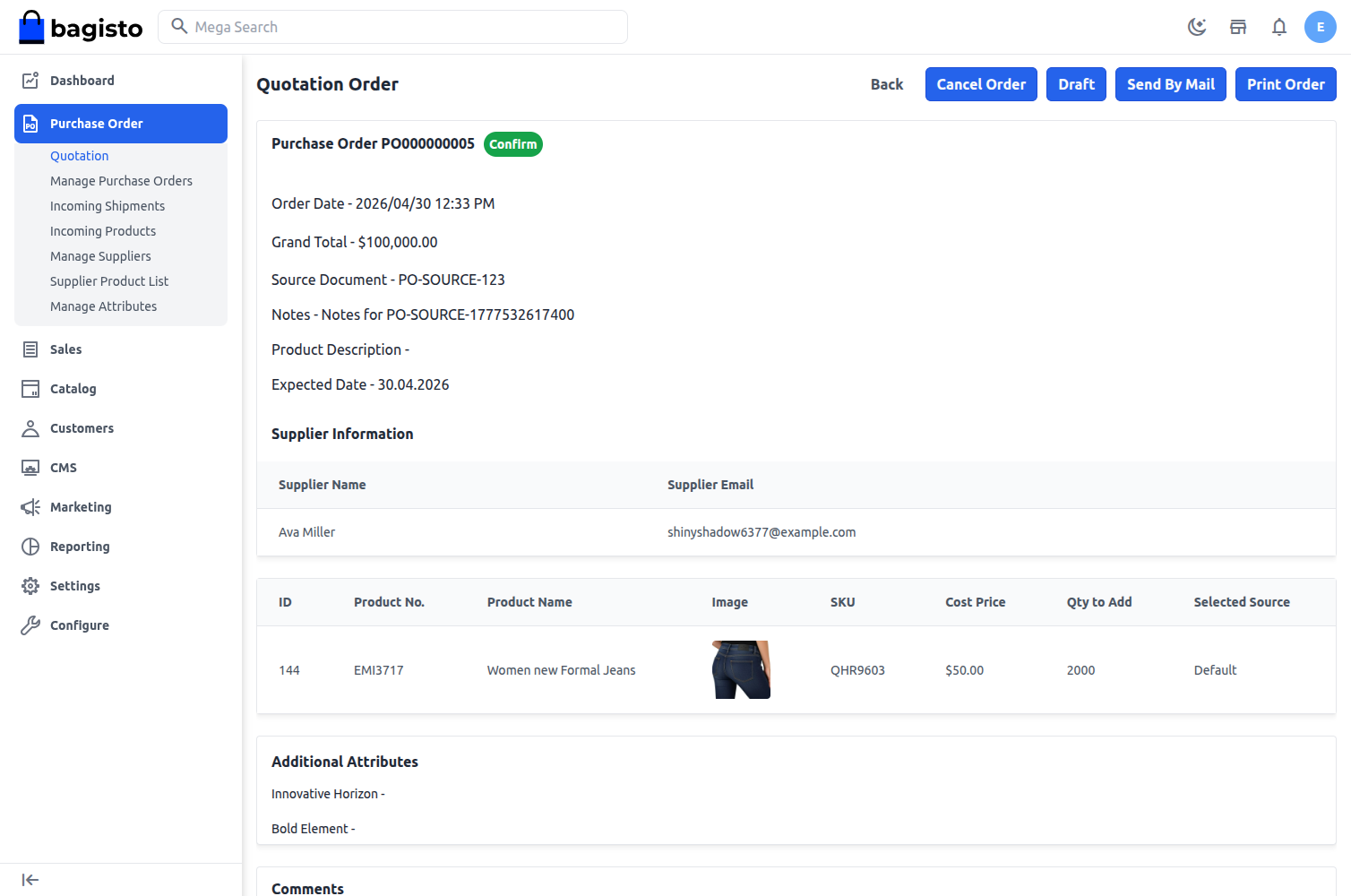Click the Back link
Screen dimensions: 1351x896
886,83
